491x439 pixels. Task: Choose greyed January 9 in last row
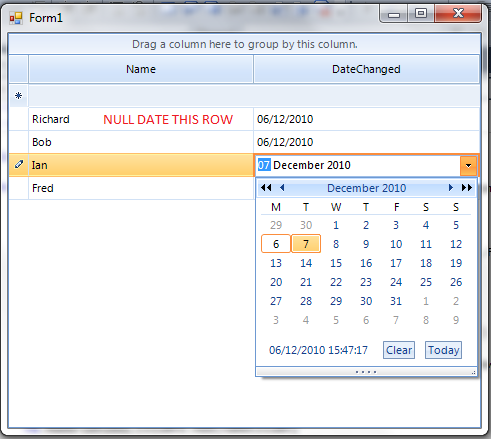click(456, 320)
